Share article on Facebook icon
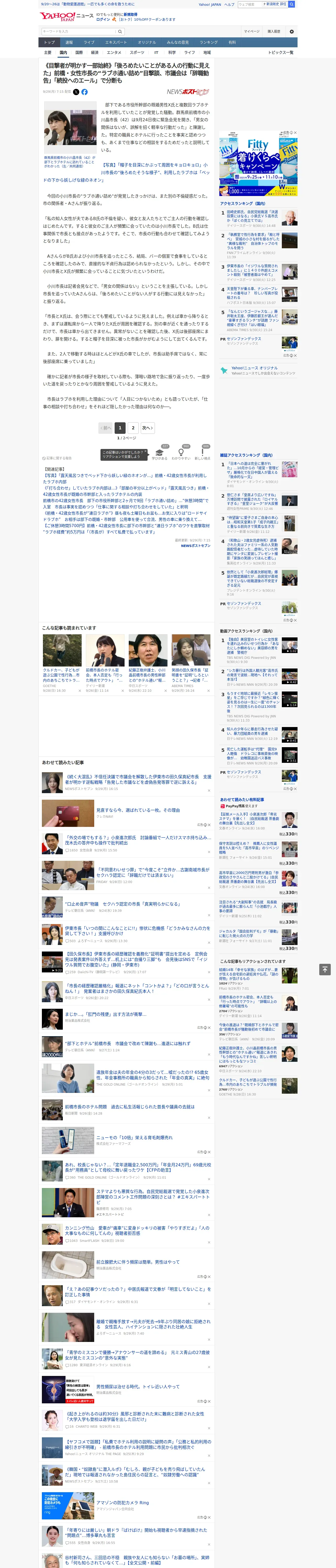This screenshot has width=336, height=1568. click(x=85, y=92)
